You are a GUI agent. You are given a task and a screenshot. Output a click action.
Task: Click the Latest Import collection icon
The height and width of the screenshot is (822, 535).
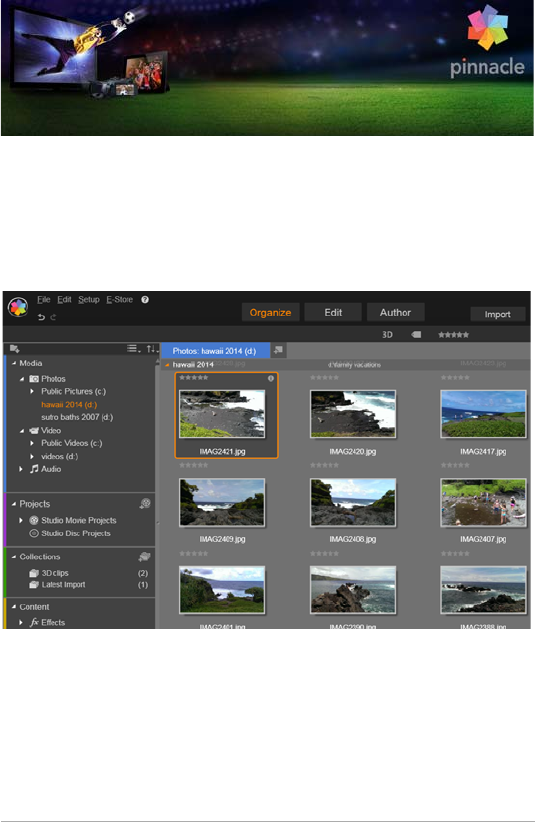(34, 585)
